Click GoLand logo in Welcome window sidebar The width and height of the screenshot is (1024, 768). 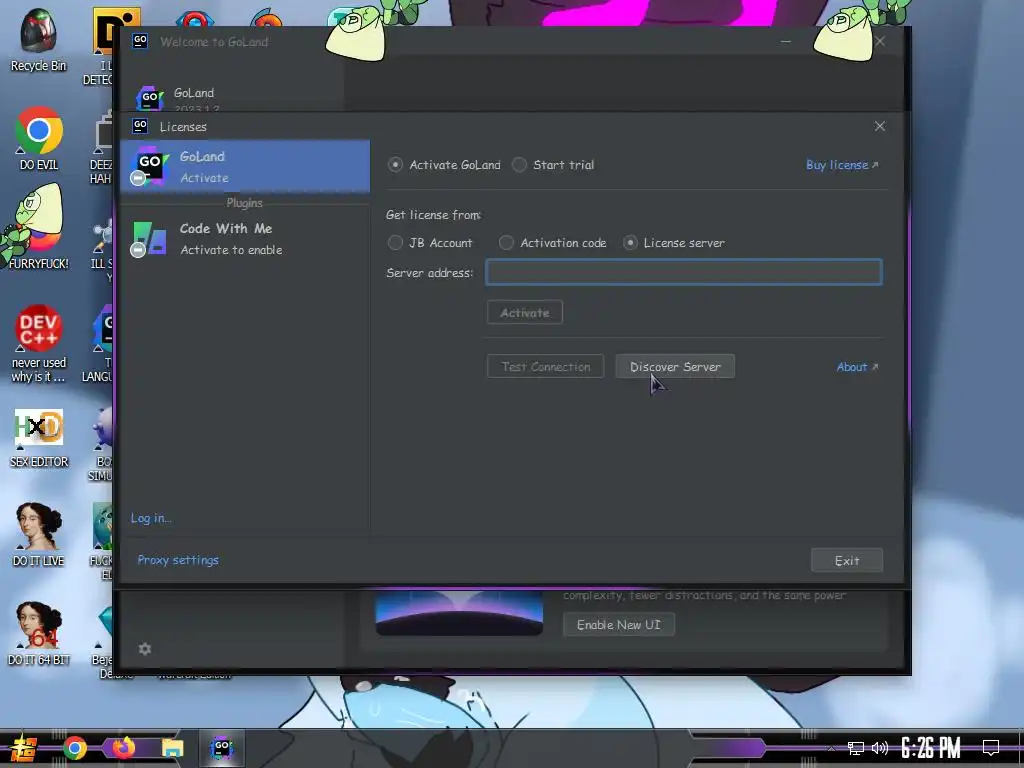click(149, 98)
